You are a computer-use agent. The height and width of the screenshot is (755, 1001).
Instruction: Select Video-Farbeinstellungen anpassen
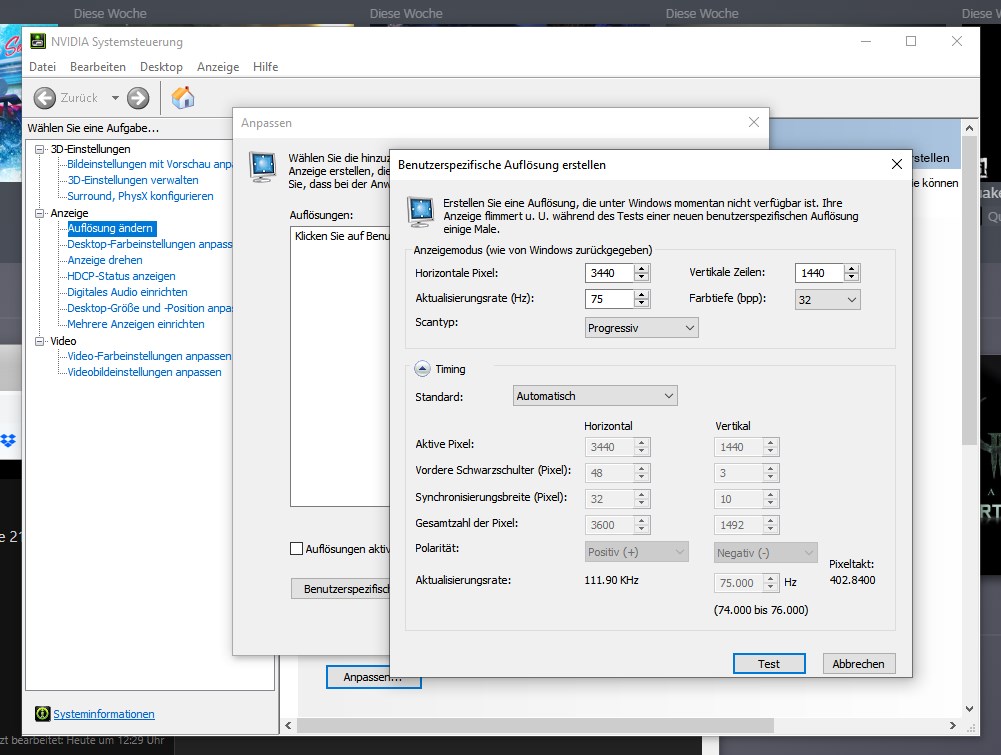149,355
